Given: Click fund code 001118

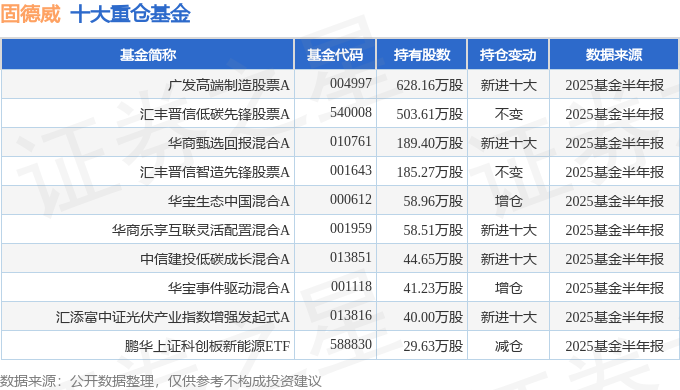Looking at the screenshot, I should click(351, 286).
